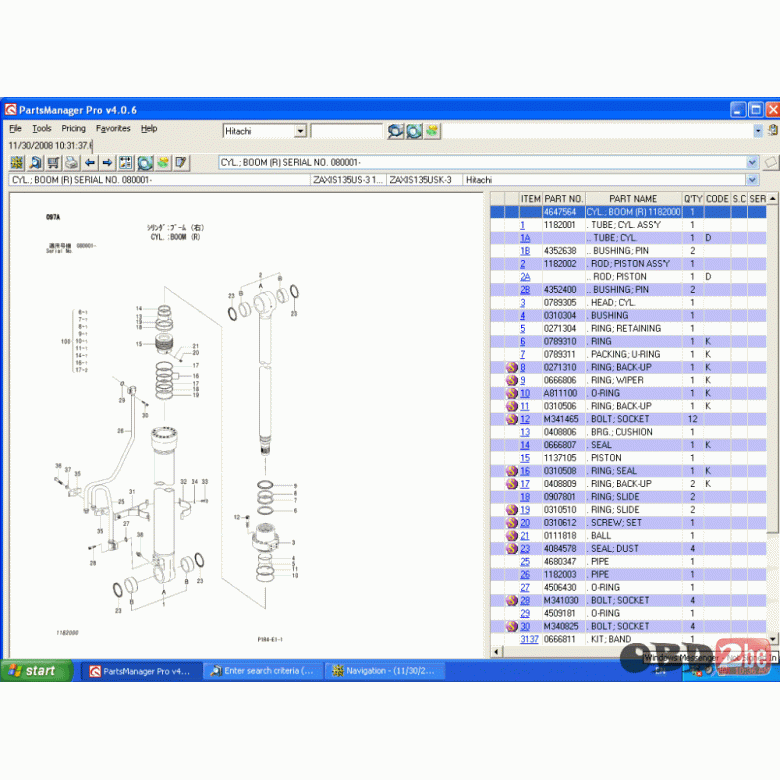Click the CODE column header

pyautogui.click(x=717, y=199)
